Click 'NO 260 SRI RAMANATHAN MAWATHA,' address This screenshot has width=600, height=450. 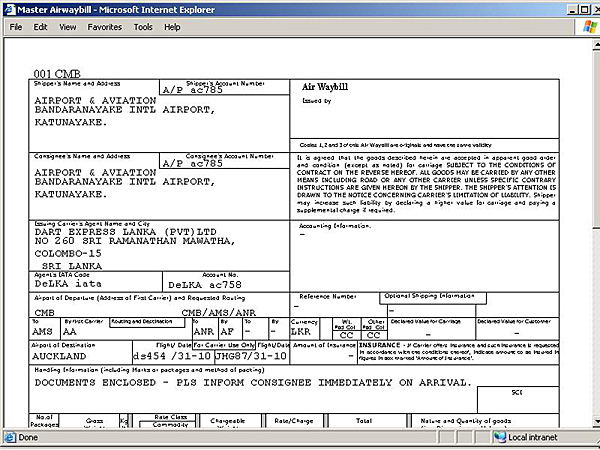[x=135, y=241]
